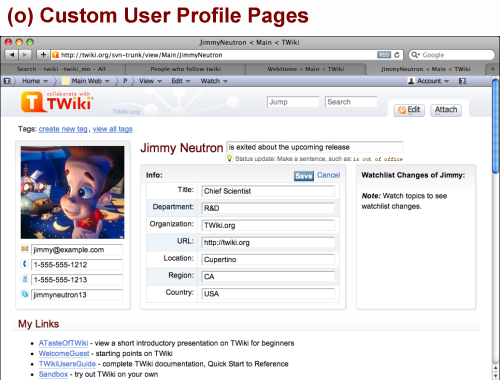Click the Watchlist Changes of Jimmy heading
Image resolution: width=500 pixels, height=380 pixels.
413,175
